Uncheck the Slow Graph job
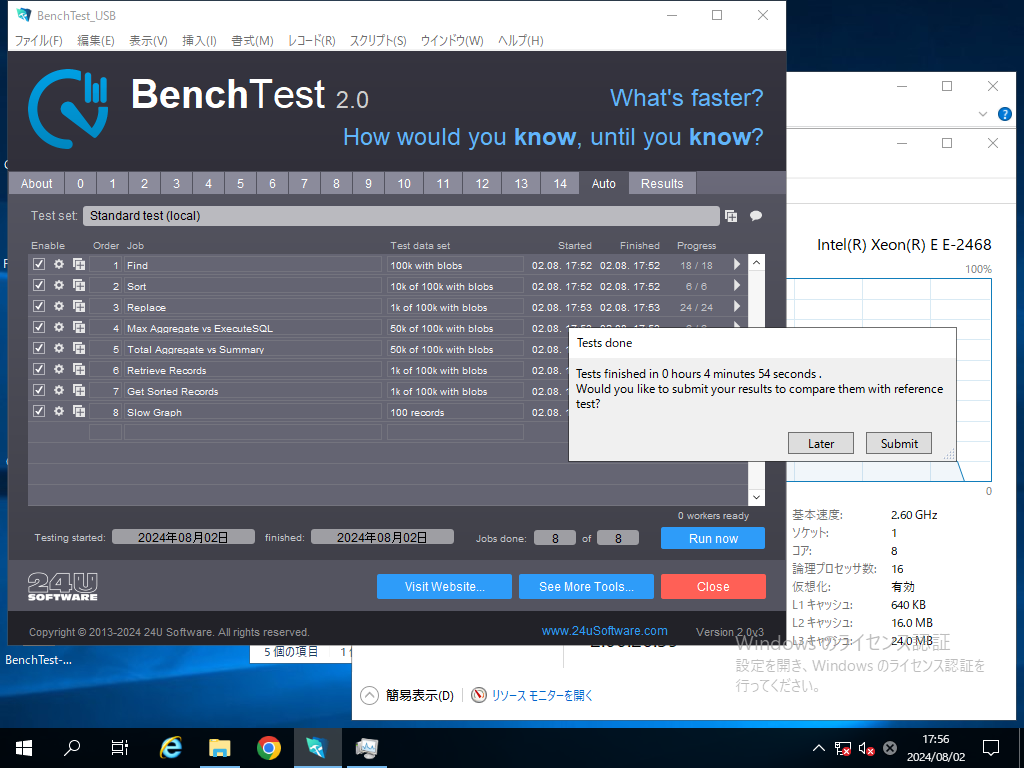This screenshot has width=1024, height=768. (x=39, y=411)
